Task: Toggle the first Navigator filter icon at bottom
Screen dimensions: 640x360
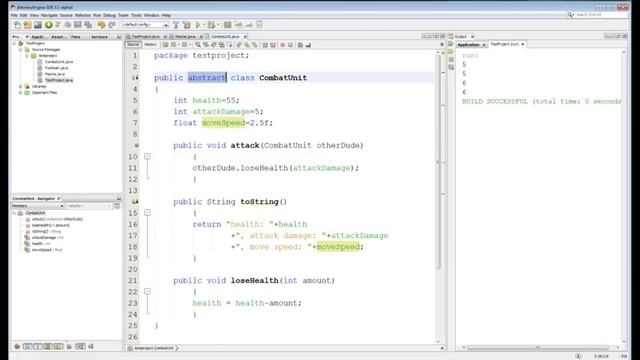Action: click(x=17, y=347)
